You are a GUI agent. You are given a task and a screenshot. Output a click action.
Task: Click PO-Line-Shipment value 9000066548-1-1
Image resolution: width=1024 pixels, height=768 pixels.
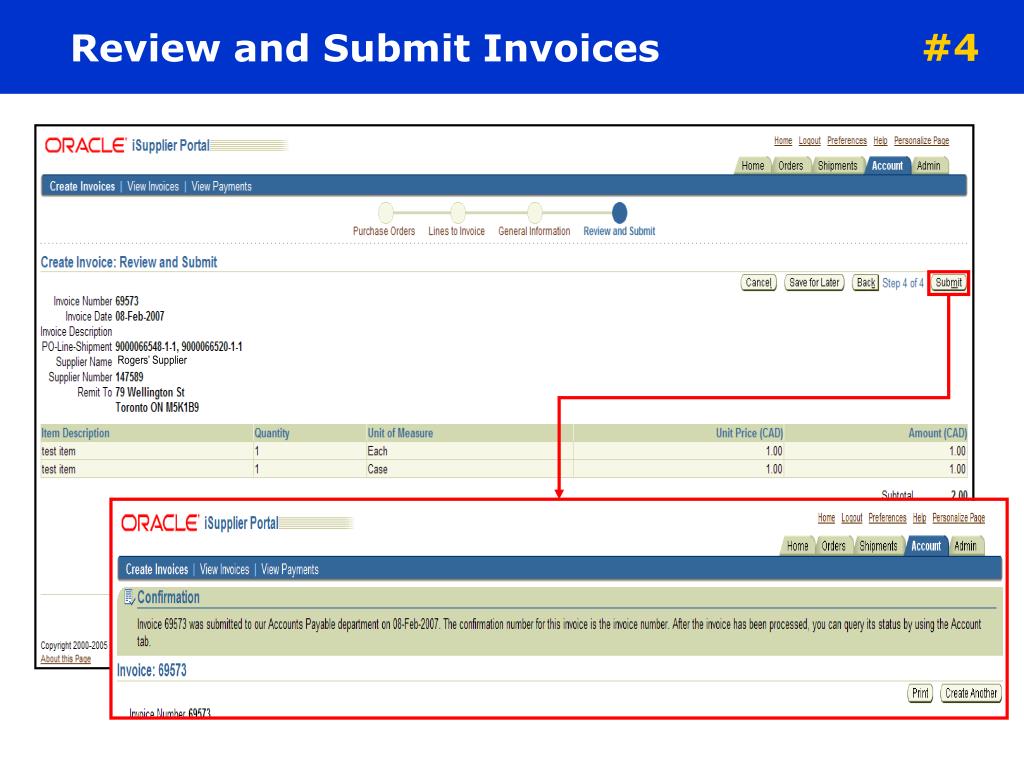[x=146, y=347]
